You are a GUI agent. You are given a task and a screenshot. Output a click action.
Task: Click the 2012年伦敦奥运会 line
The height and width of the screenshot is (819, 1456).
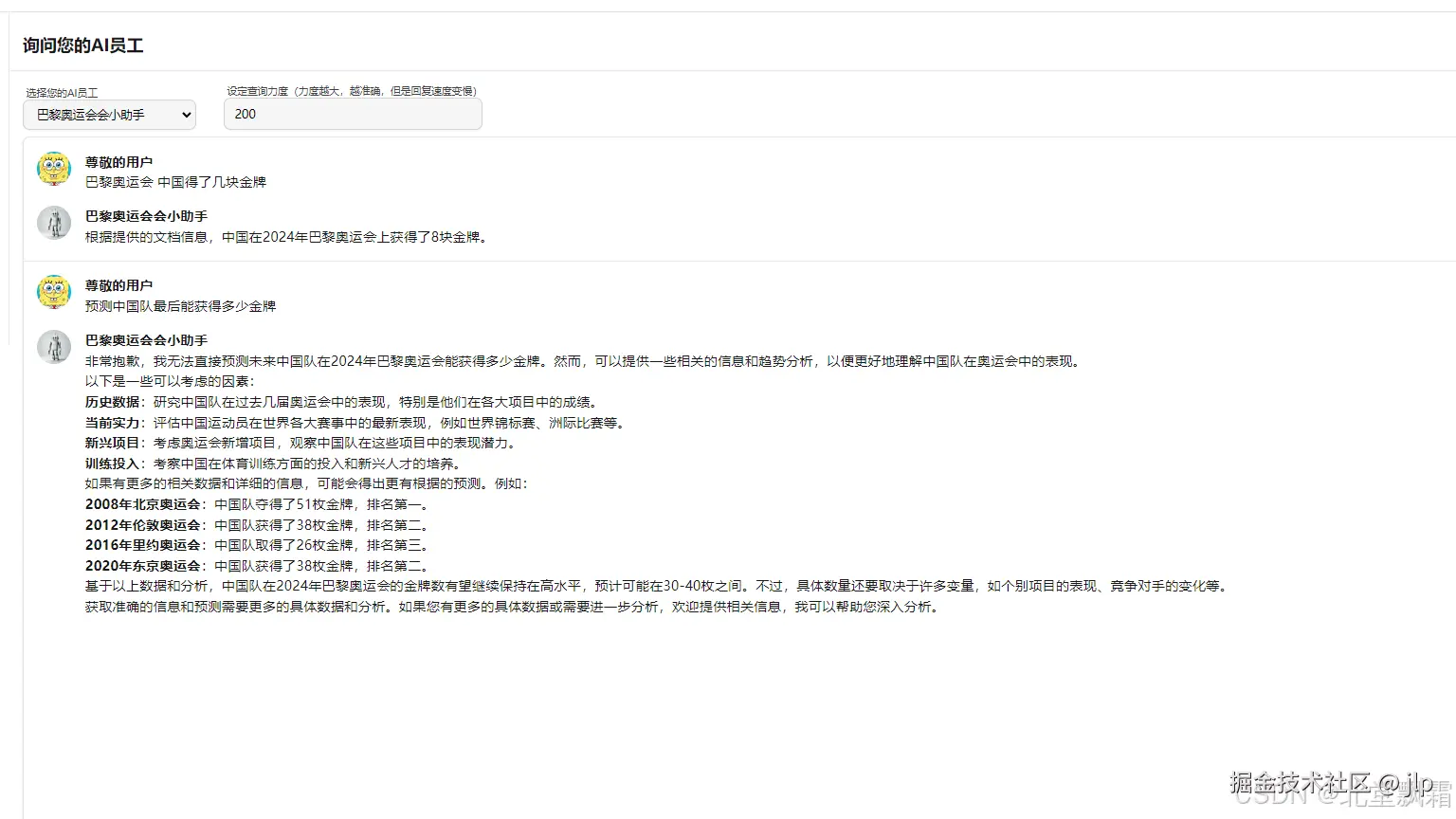[x=259, y=525]
